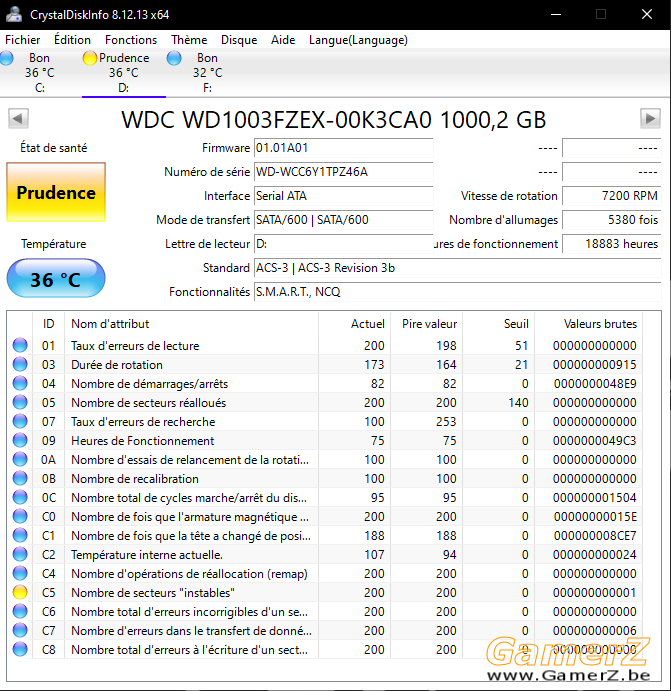Select the 'Température interne actuelle.' row text

147,554
